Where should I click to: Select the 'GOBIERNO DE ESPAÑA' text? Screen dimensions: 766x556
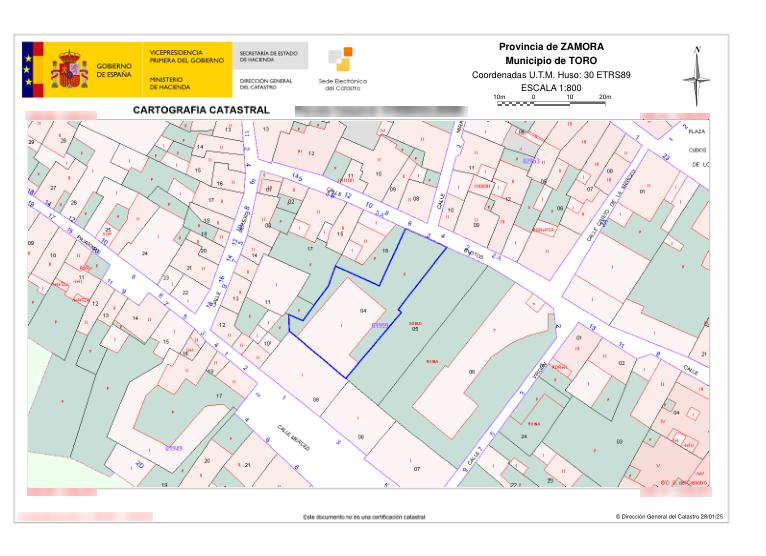[x=114, y=70]
